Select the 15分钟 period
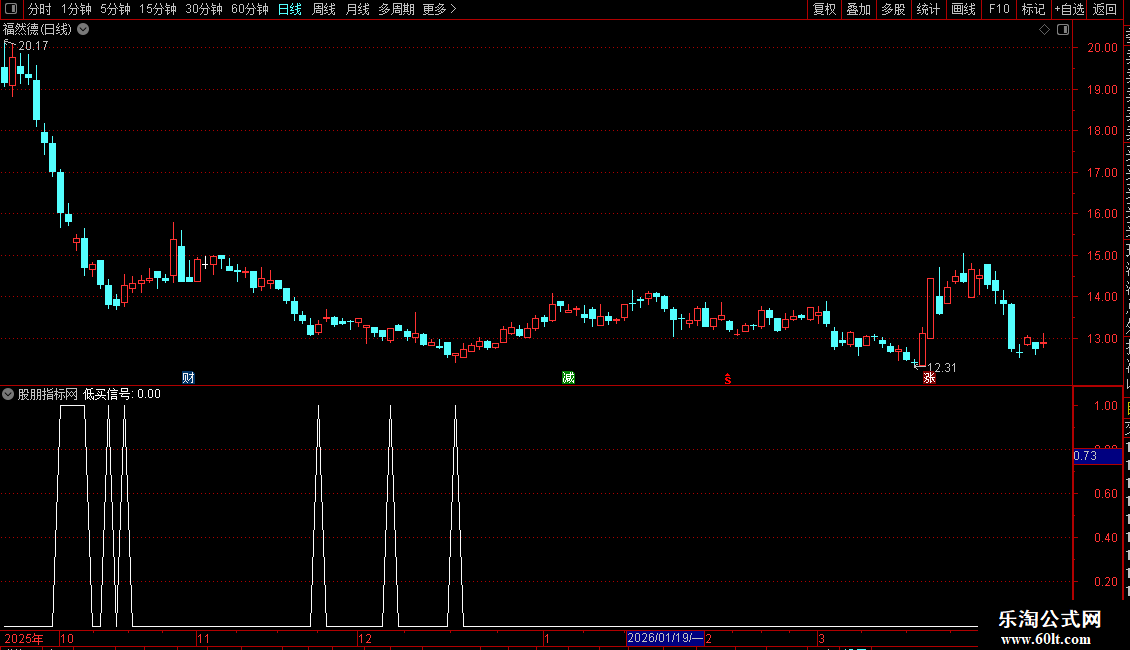The height and width of the screenshot is (650, 1130). [x=157, y=9]
